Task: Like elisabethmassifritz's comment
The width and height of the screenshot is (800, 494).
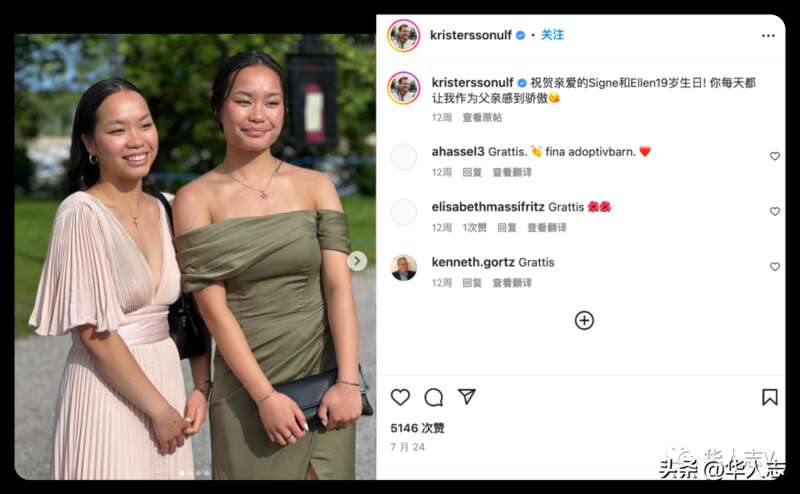Action: (x=774, y=211)
